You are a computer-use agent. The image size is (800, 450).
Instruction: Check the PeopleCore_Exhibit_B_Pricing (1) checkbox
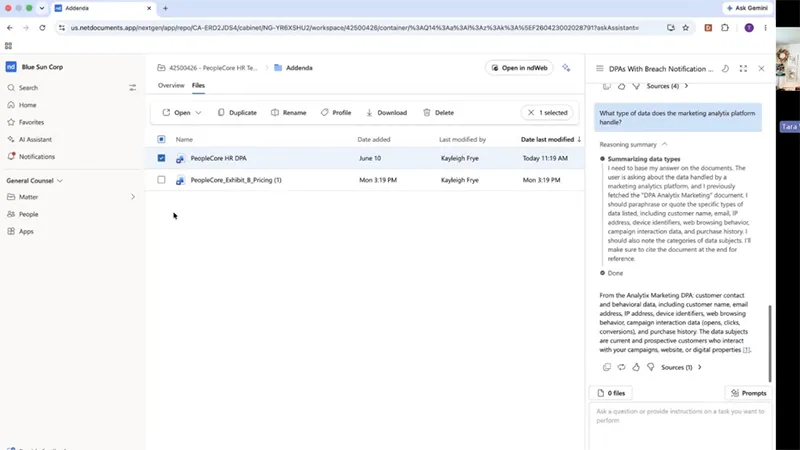coord(161,180)
